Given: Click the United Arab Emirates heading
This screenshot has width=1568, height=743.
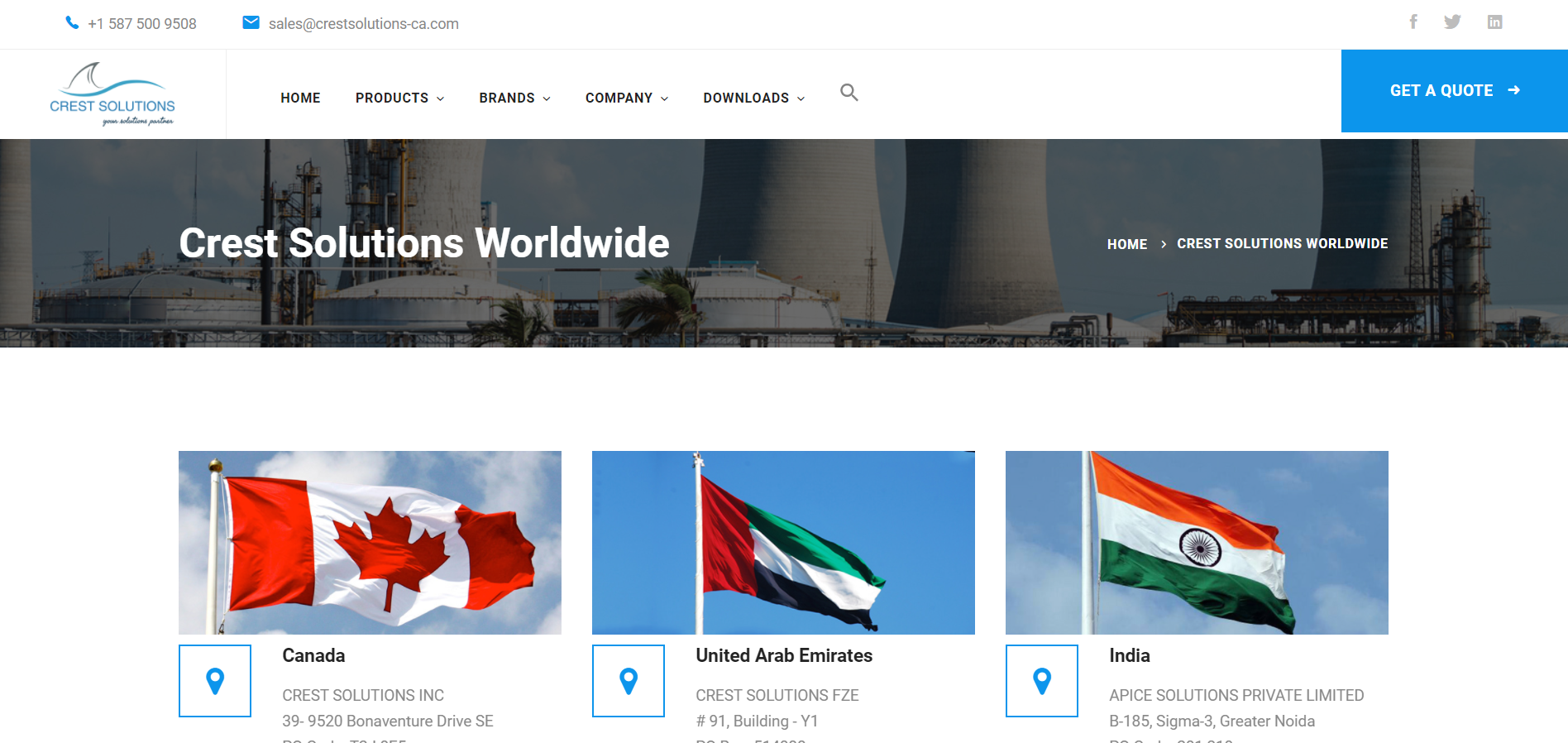Looking at the screenshot, I should 784,655.
